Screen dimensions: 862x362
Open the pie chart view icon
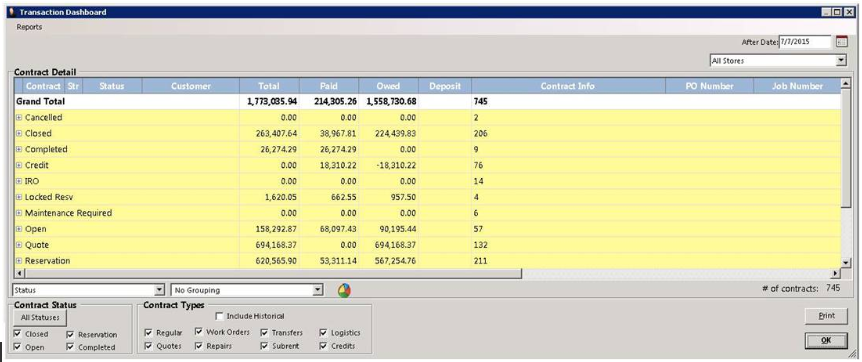pyautogui.click(x=345, y=290)
